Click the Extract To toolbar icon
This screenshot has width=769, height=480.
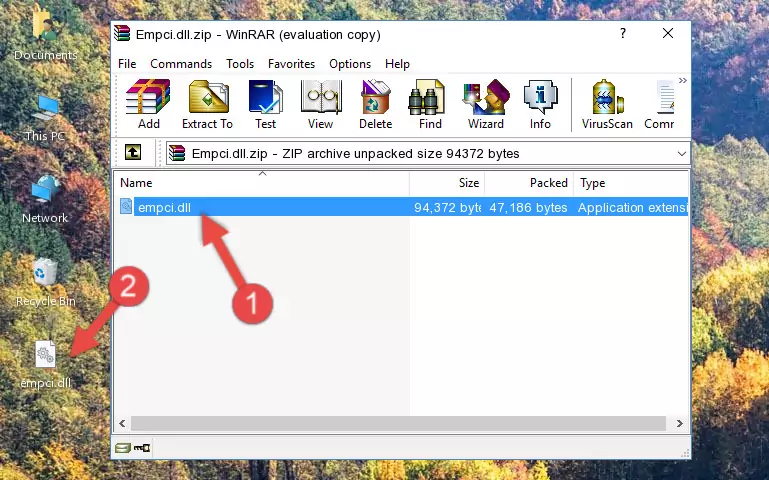207,104
